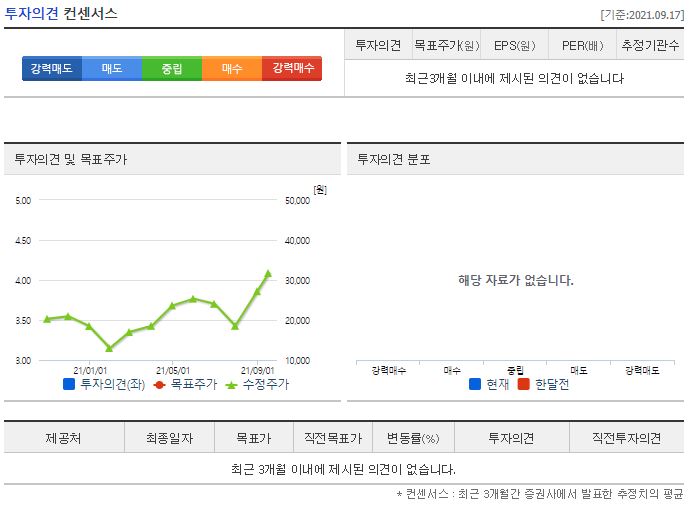Screen dimensions: 690x510
Task: Click the 21/01/01 axis label
Action: (x=90, y=371)
